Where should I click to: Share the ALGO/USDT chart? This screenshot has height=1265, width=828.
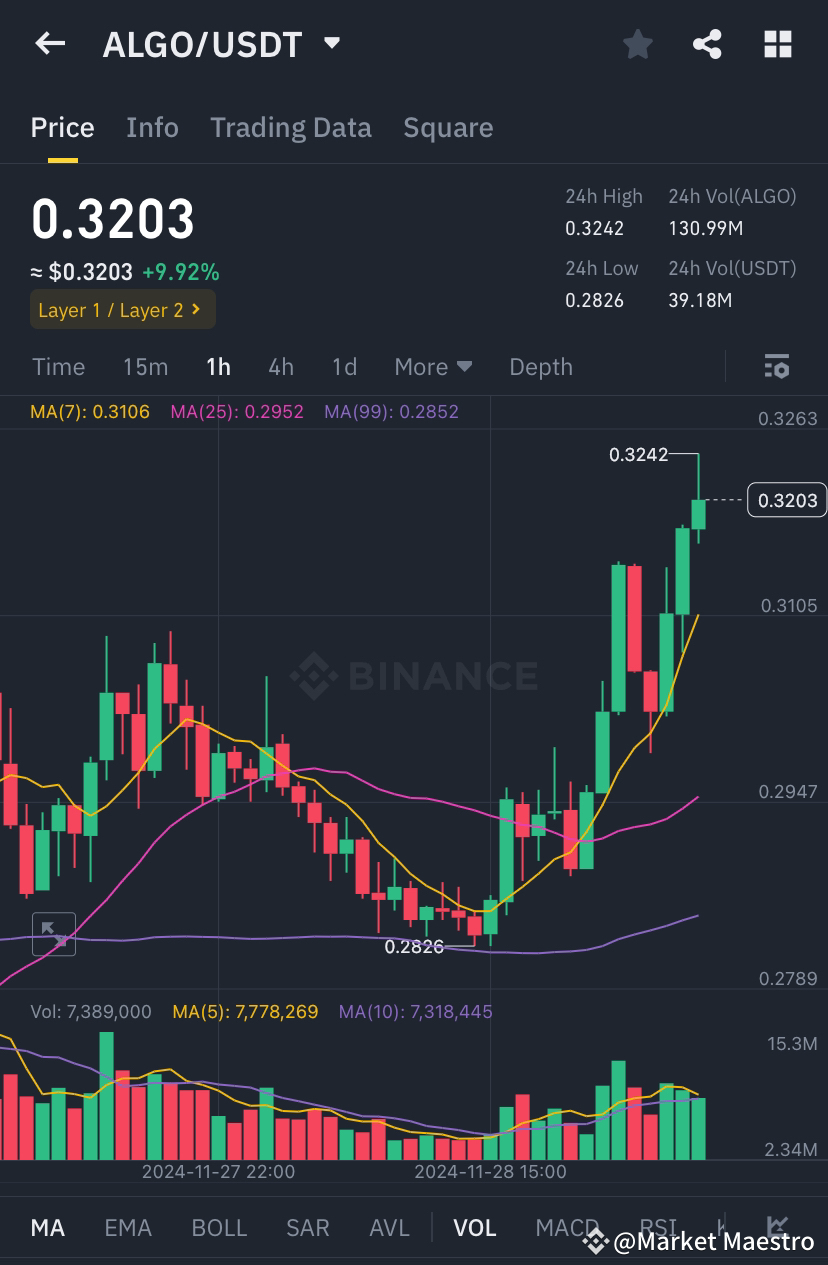click(x=707, y=44)
